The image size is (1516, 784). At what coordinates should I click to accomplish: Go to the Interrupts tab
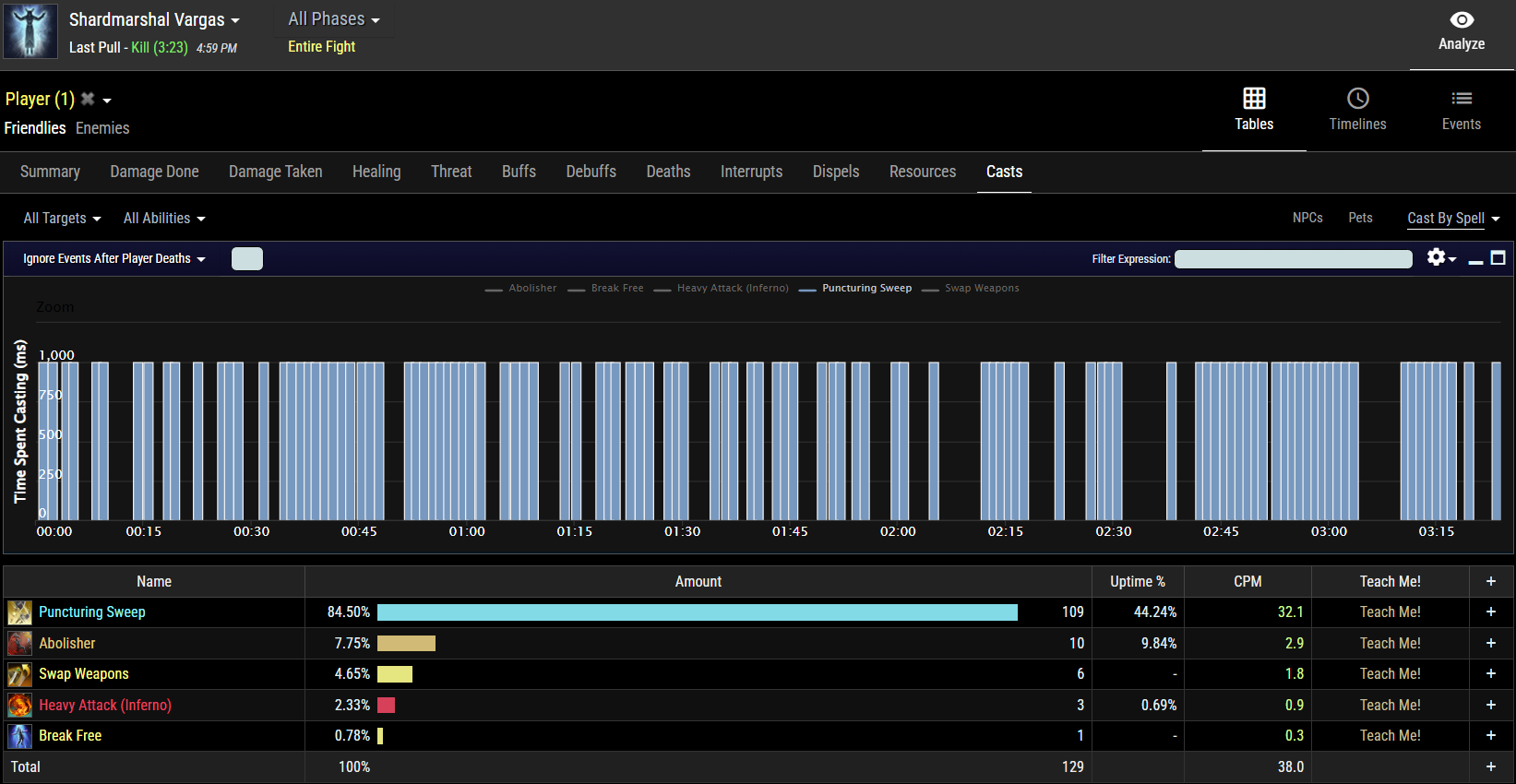pyautogui.click(x=751, y=172)
